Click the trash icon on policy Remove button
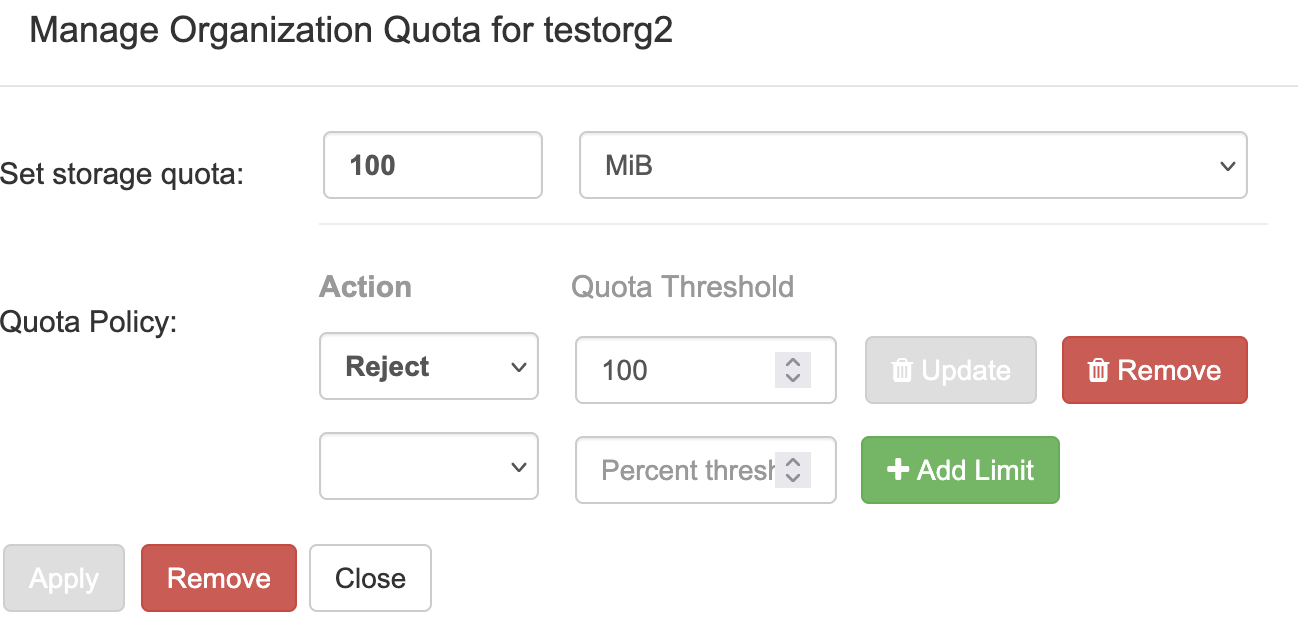1298x636 pixels. click(x=1098, y=371)
